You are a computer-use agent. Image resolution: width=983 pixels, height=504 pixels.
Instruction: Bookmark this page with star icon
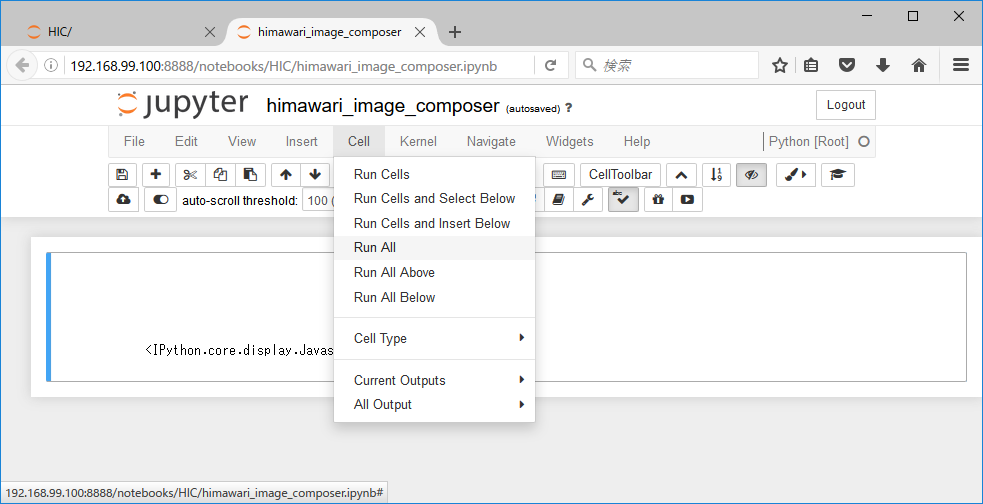coord(779,65)
